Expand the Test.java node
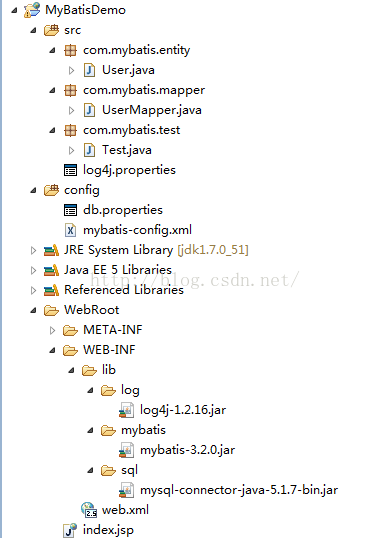370x538 pixels. [71, 150]
